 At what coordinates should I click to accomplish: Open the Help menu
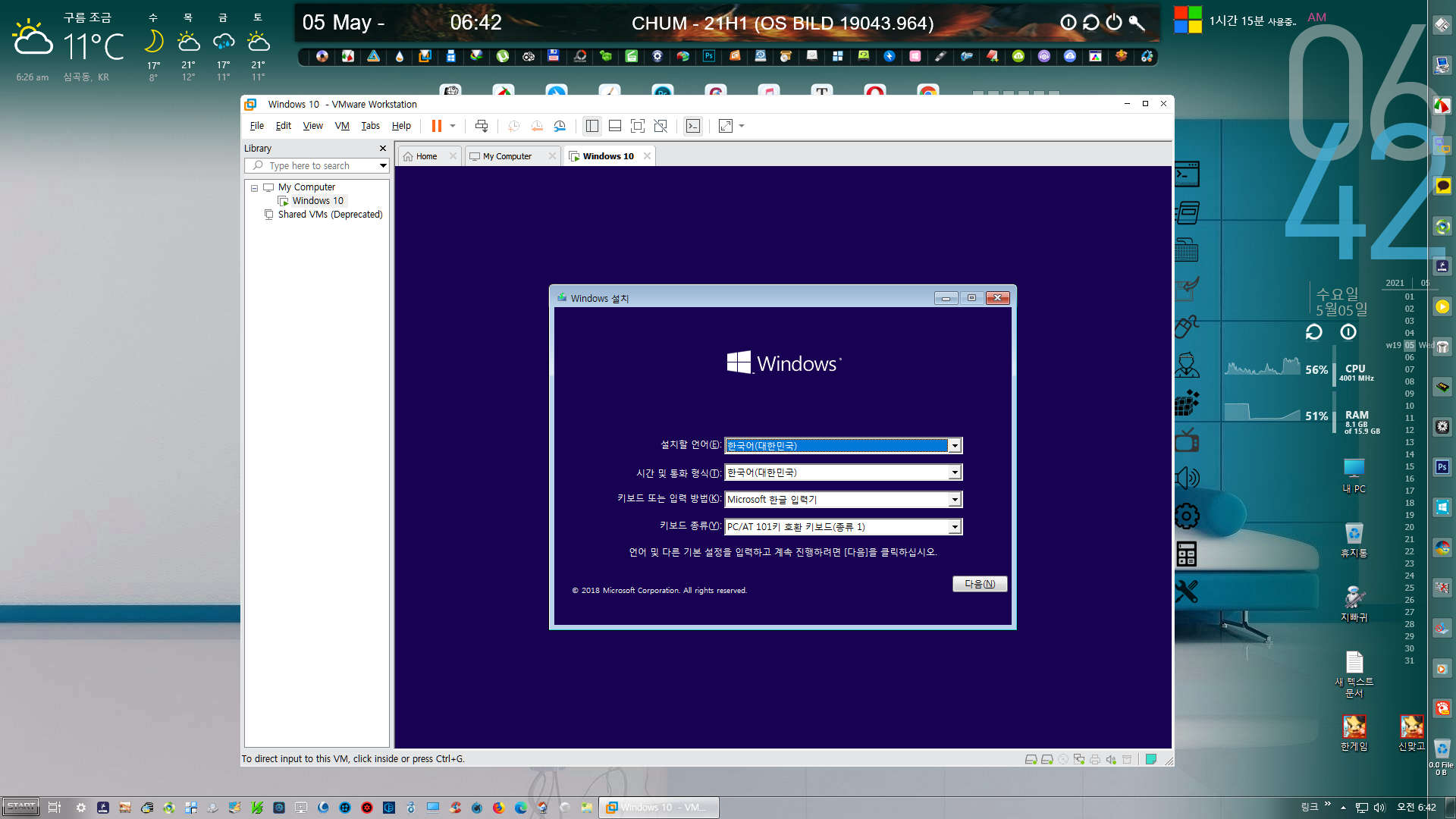pos(401,126)
